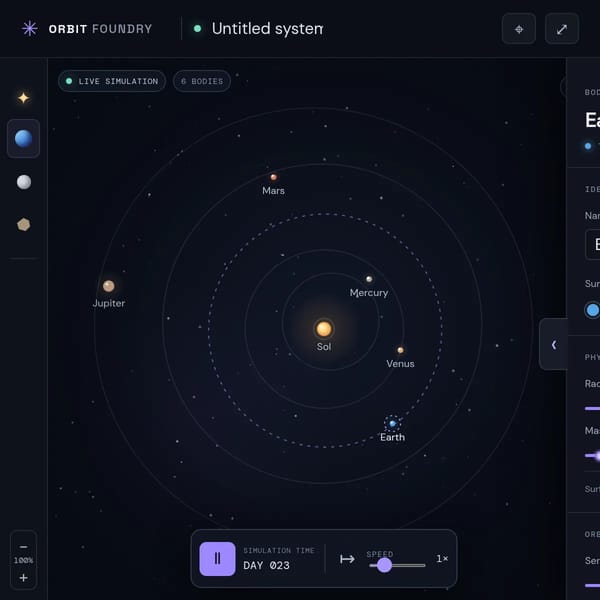This screenshot has height=600, width=600.
Task: Pause the simulation
Action: point(217,559)
